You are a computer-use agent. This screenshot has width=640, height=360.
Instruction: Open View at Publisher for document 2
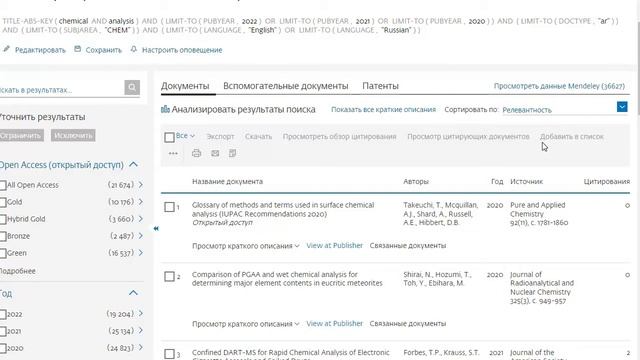coord(334,323)
